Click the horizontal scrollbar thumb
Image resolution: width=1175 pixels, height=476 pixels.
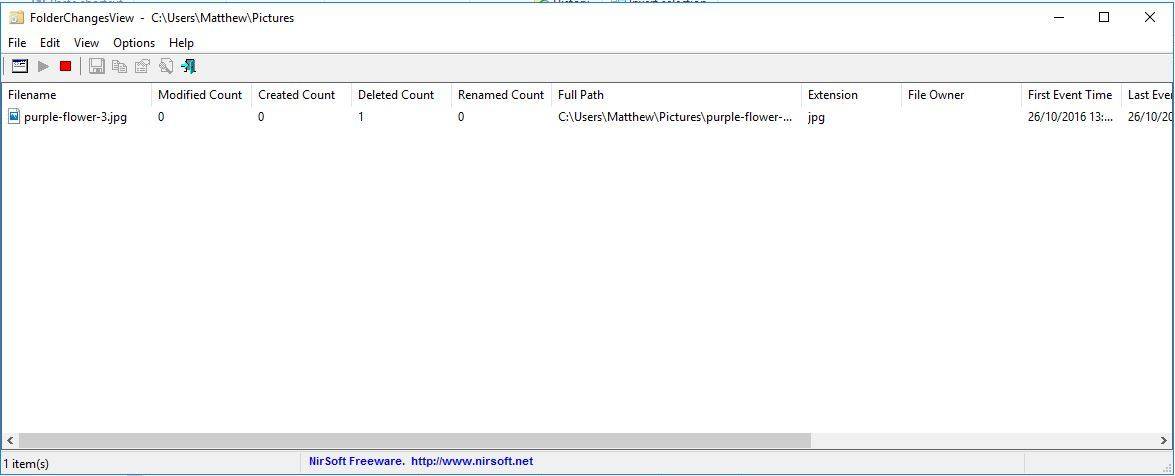point(415,441)
